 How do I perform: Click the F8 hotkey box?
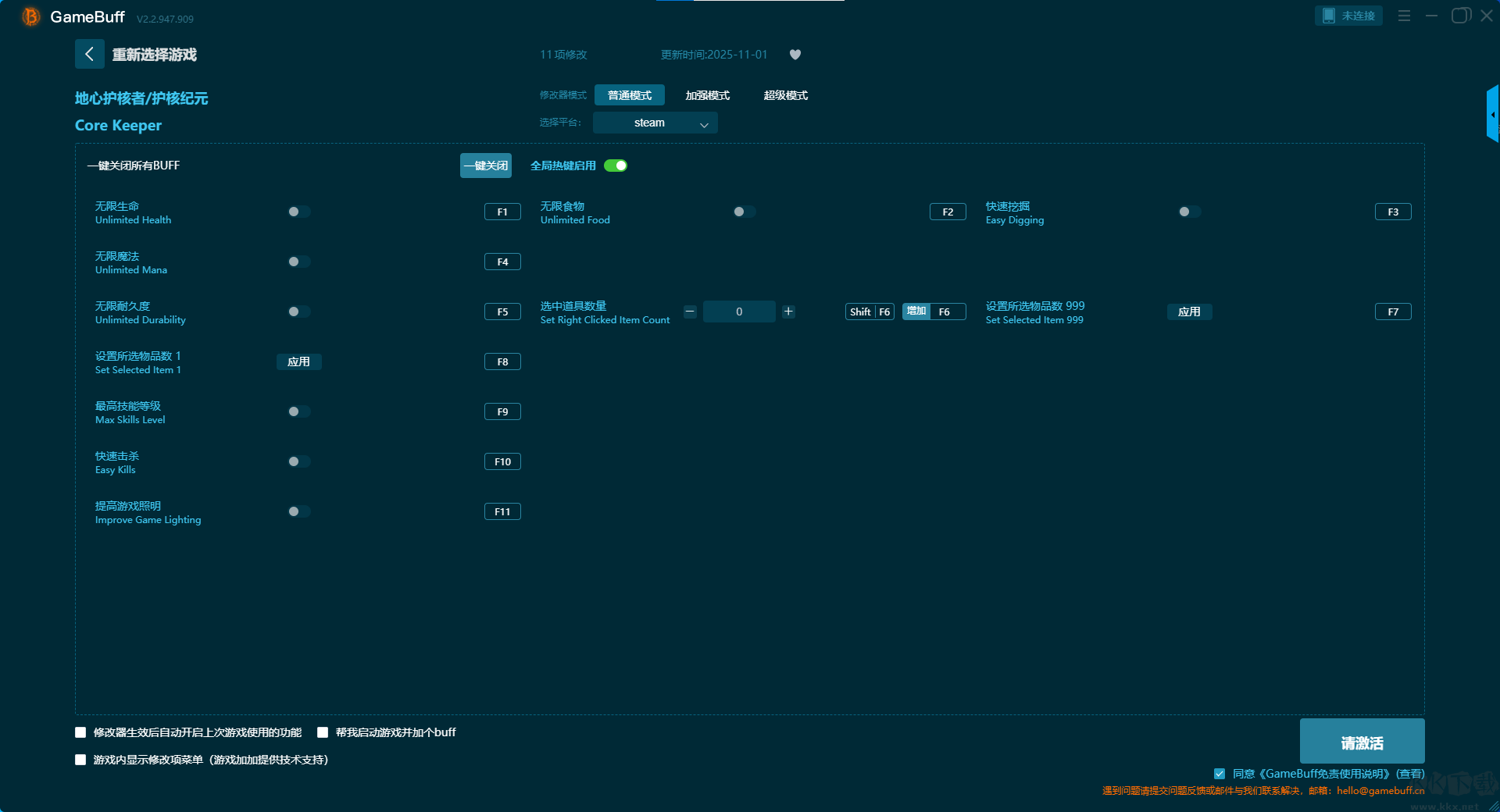click(502, 361)
